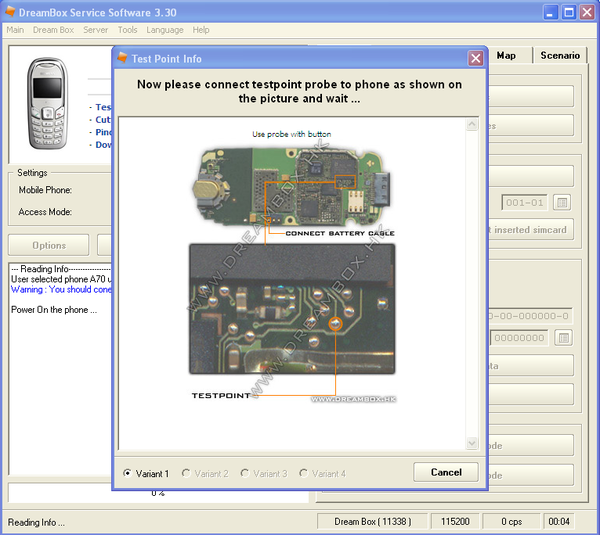Minimize the DreamBox Service Software window
The image size is (600, 535).
pyautogui.click(x=550, y=12)
